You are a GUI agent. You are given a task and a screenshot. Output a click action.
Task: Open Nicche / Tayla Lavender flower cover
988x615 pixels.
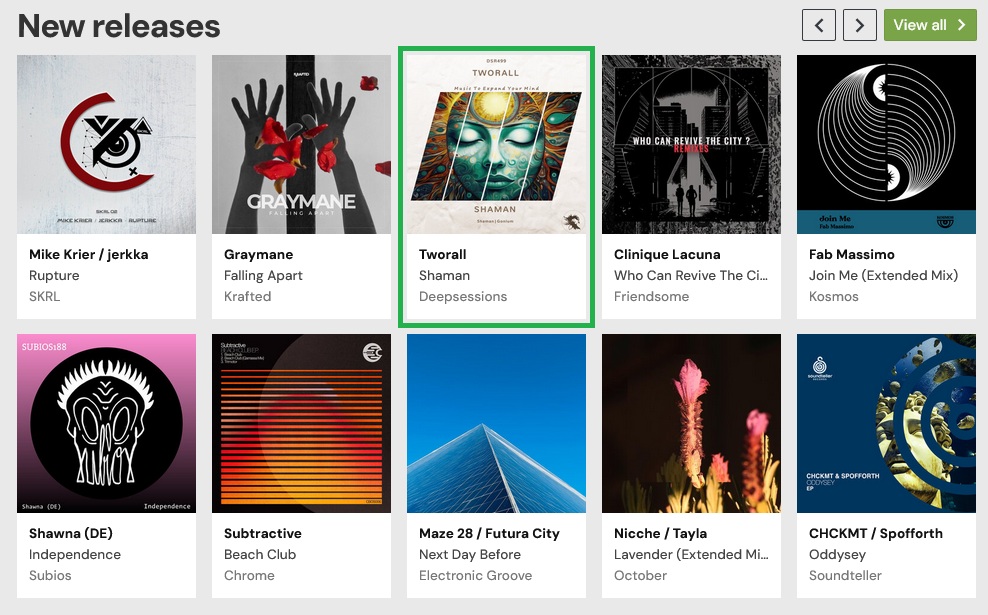click(x=691, y=423)
